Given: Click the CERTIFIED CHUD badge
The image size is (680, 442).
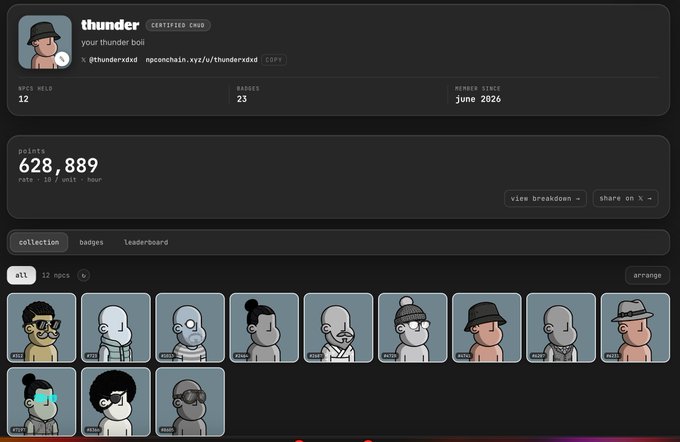Looking at the screenshot, I should tap(178, 25).
